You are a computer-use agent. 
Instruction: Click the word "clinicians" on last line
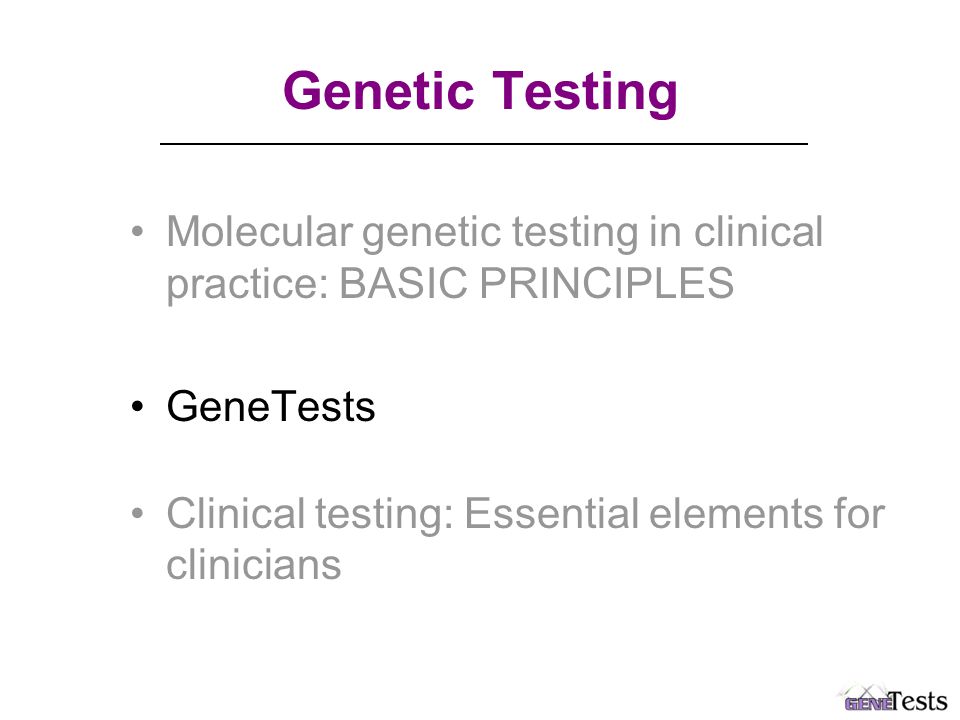[253, 564]
